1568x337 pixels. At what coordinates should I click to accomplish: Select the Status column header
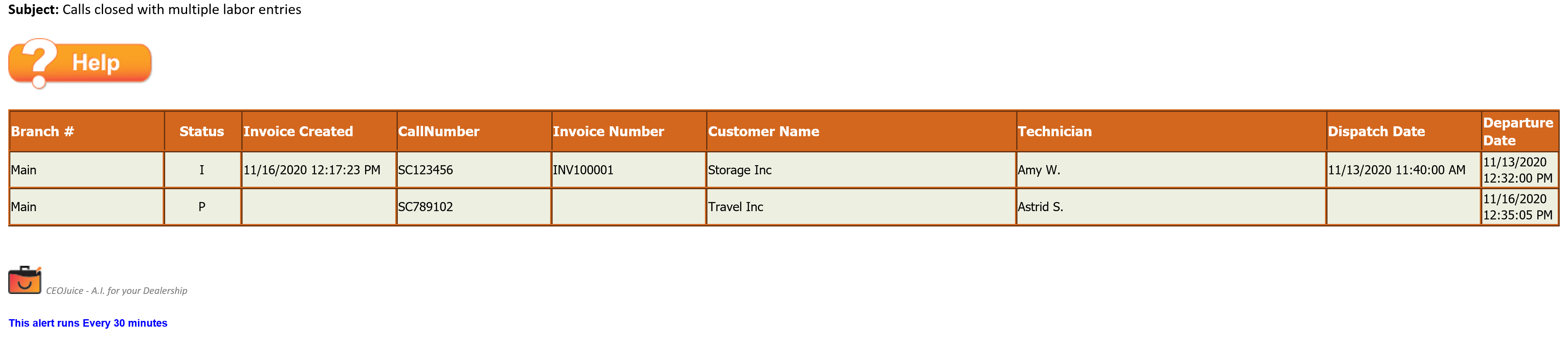tap(203, 131)
